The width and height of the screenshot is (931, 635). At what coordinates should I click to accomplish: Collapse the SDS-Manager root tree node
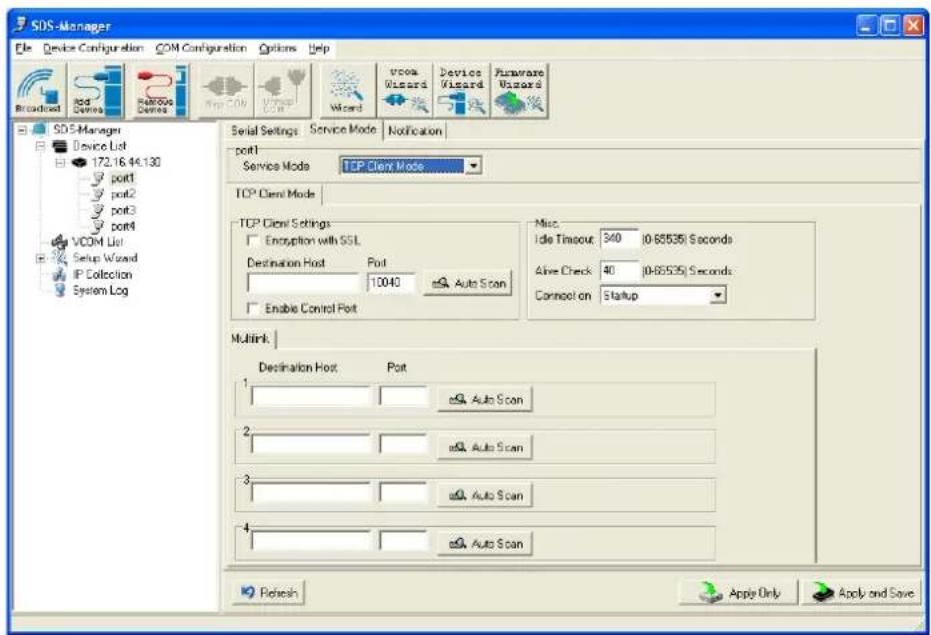point(22,129)
